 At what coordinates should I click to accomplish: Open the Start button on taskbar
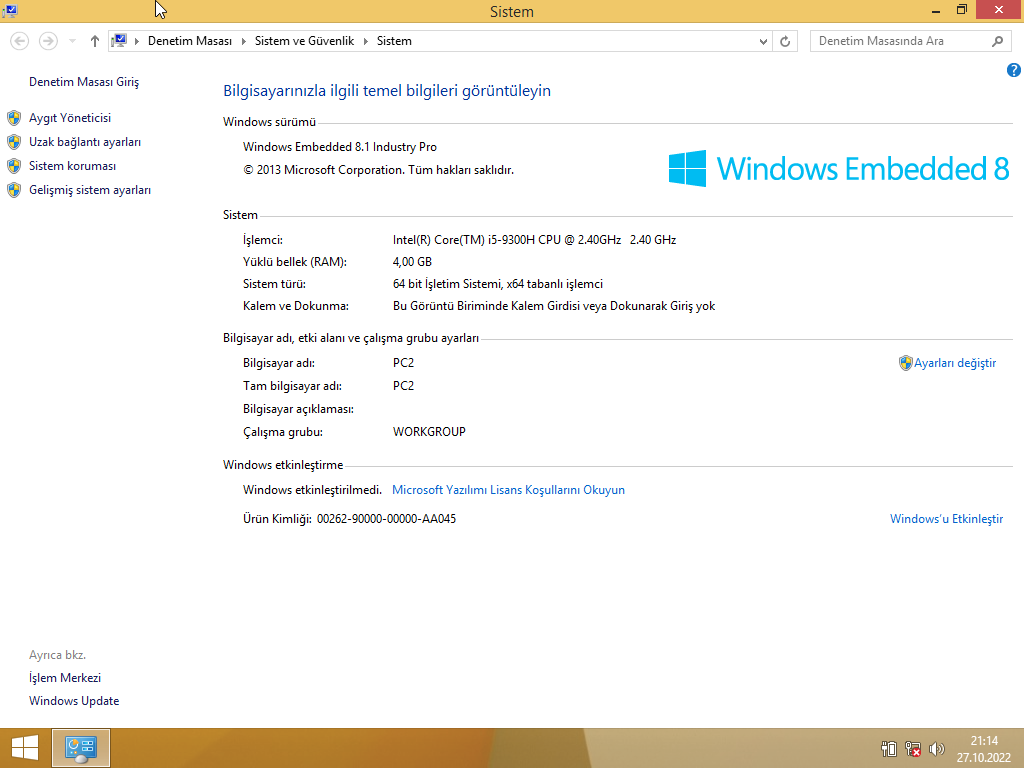point(25,748)
